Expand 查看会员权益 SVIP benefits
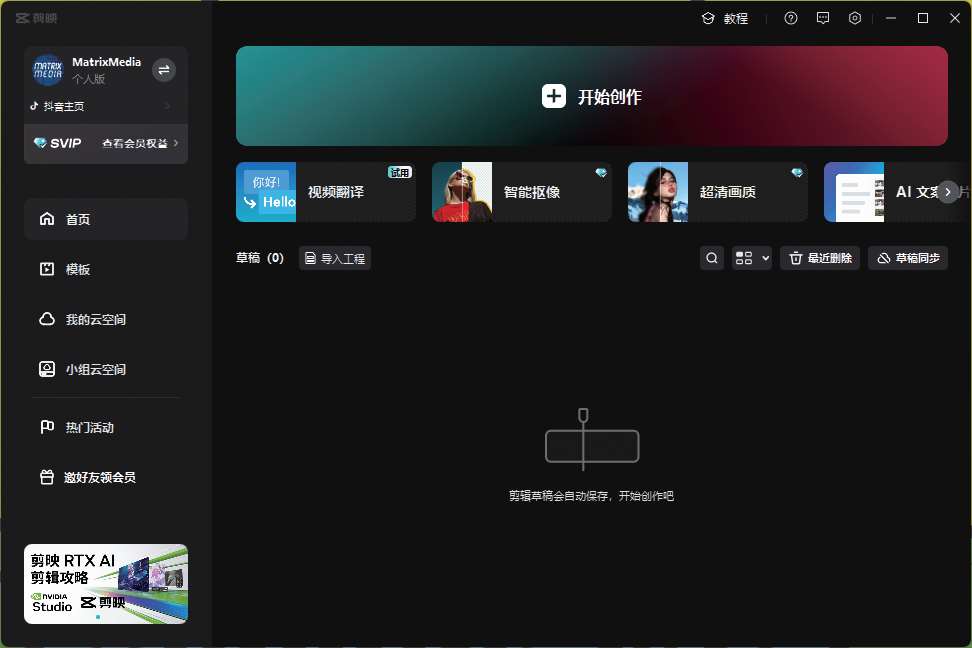 [x=140, y=143]
